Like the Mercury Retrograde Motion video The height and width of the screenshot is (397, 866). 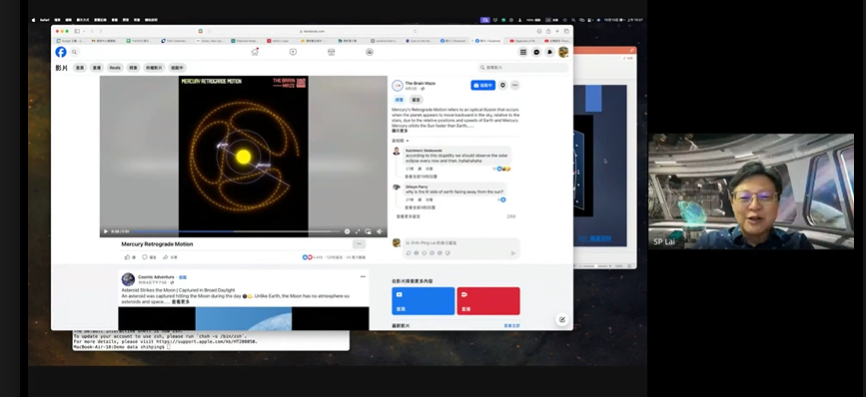(x=130, y=257)
